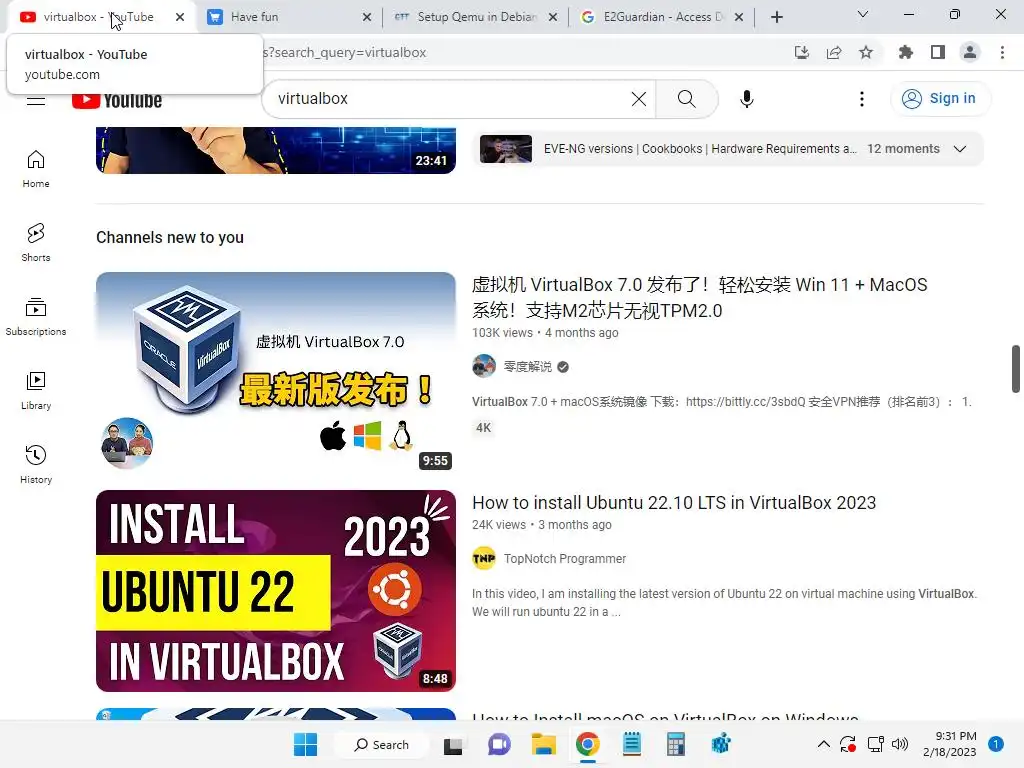Click the volume tray icon
The image size is (1024, 768).
(x=900, y=744)
